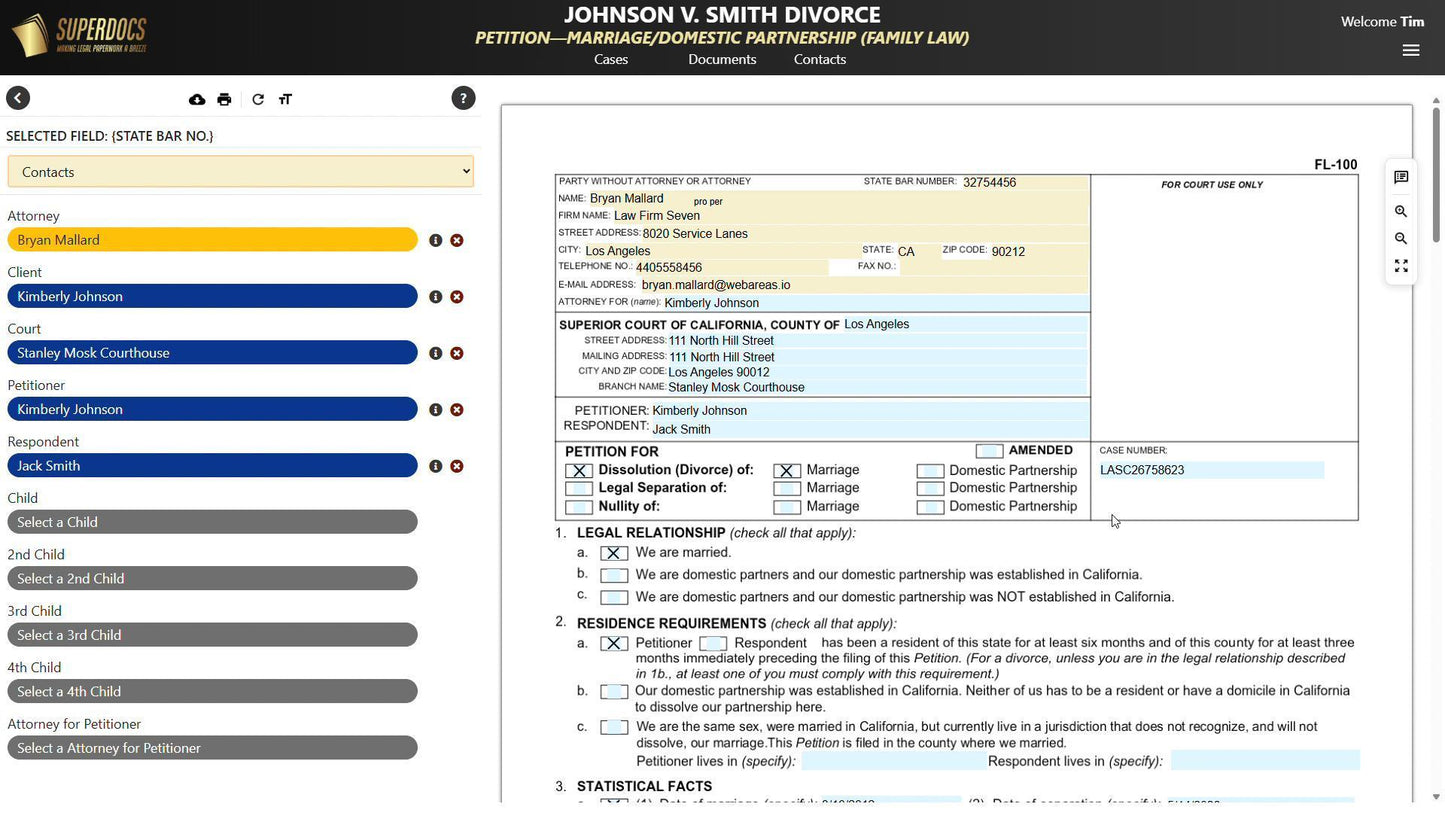Click the County of Los Angeles field
The width and height of the screenshot is (1445, 813).
965,324
